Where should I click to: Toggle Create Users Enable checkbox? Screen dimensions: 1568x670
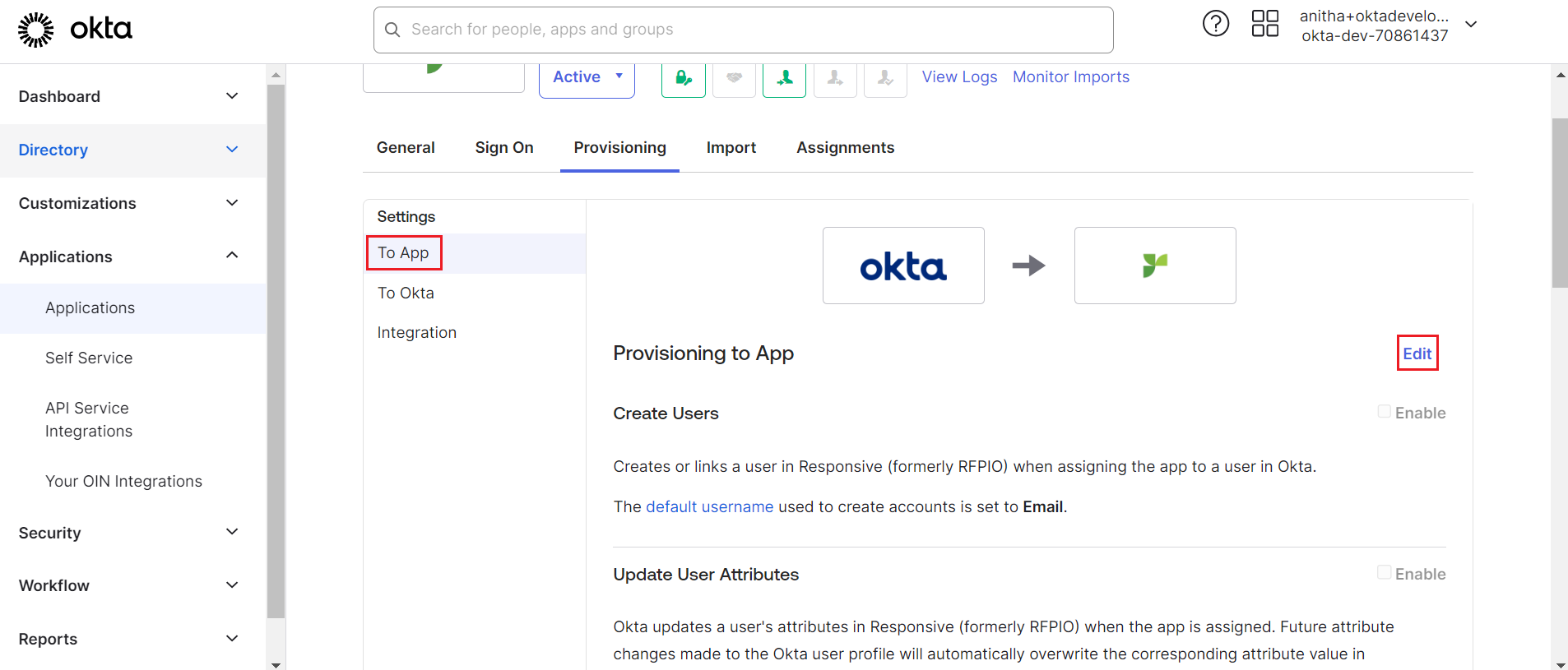click(1385, 411)
